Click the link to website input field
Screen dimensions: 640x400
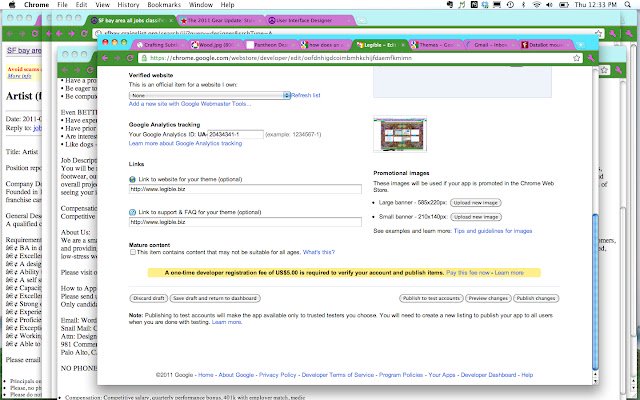click(x=245, y=189)
